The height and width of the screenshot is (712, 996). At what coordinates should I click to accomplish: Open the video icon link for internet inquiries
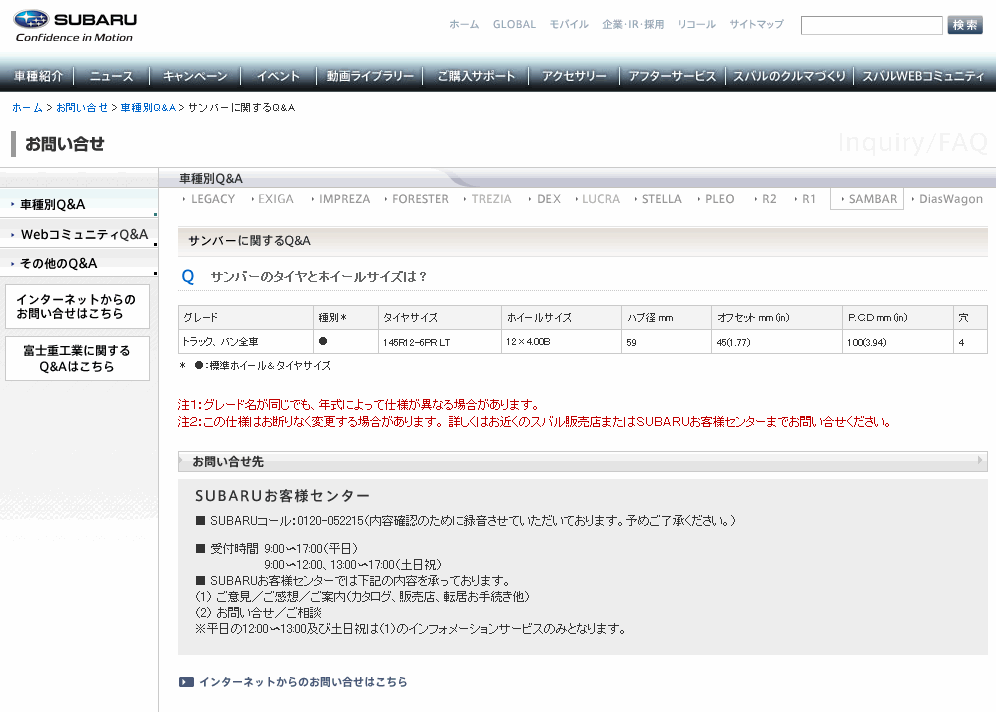click(x=186, y=682)
